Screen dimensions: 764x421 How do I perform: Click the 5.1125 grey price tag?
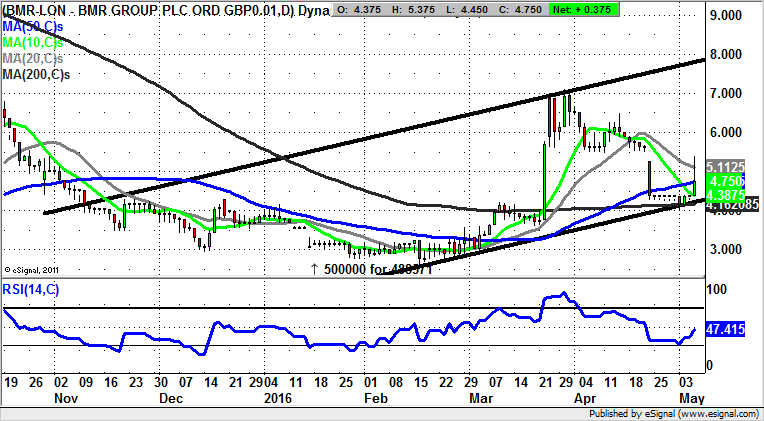[725, 167]
